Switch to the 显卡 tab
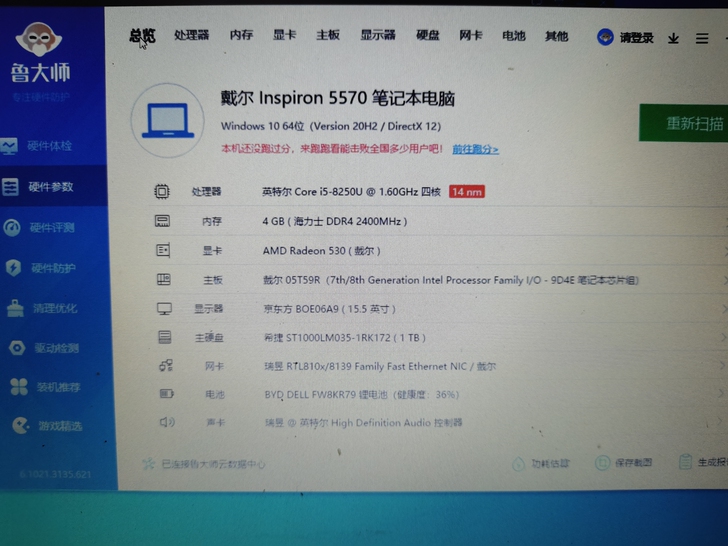728x546 pixels. coord(284,35)
